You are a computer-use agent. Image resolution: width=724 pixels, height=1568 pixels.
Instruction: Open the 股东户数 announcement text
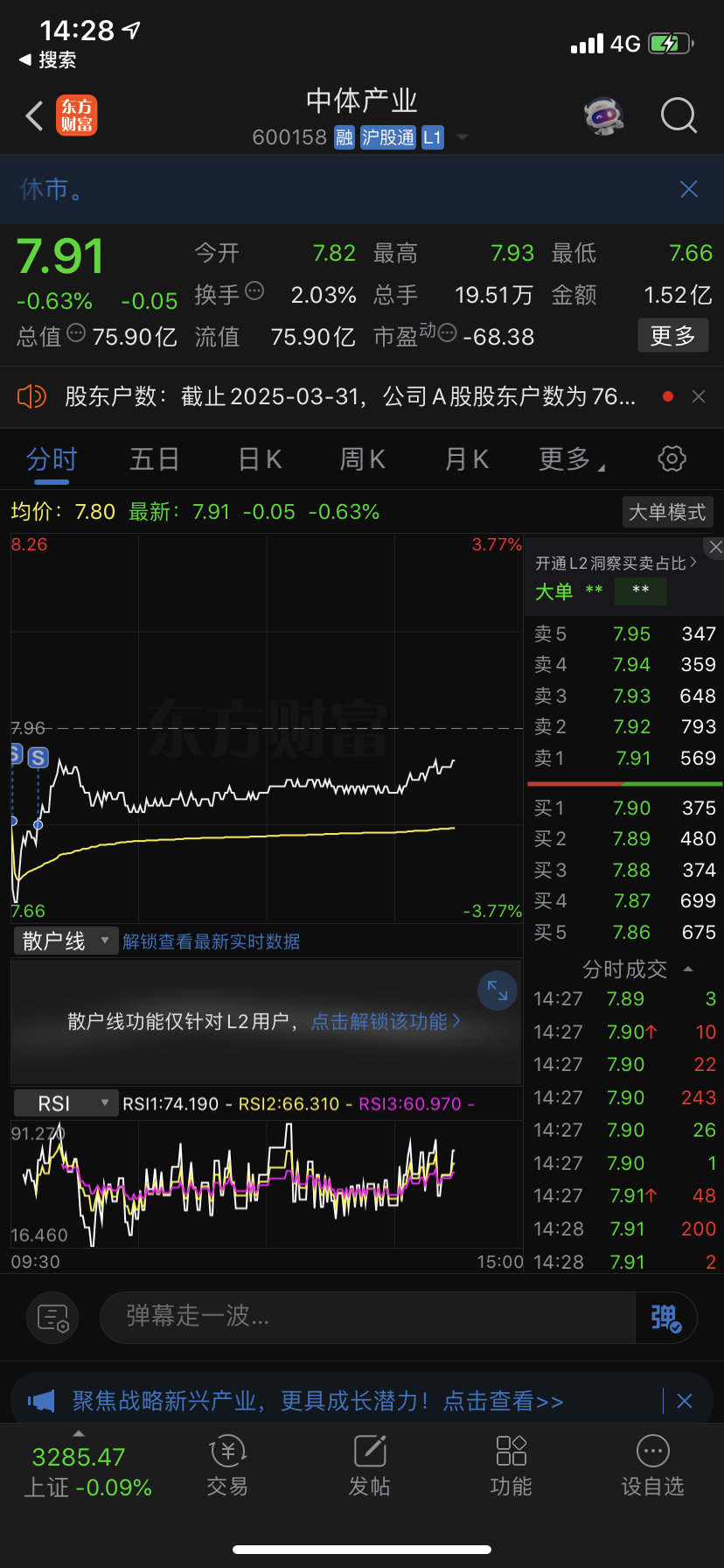coord(350,396)
